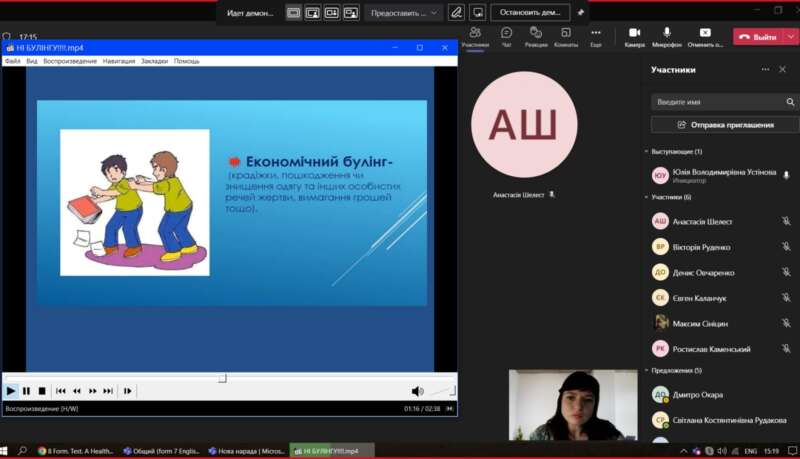Collapse the Участники (6) section

click(x=646, y=197)
